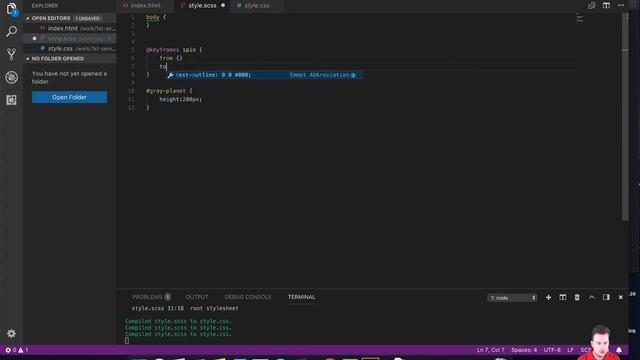Open the editor More Actions ellipsis
Screen dimensions: 640x360
[621, 5]
